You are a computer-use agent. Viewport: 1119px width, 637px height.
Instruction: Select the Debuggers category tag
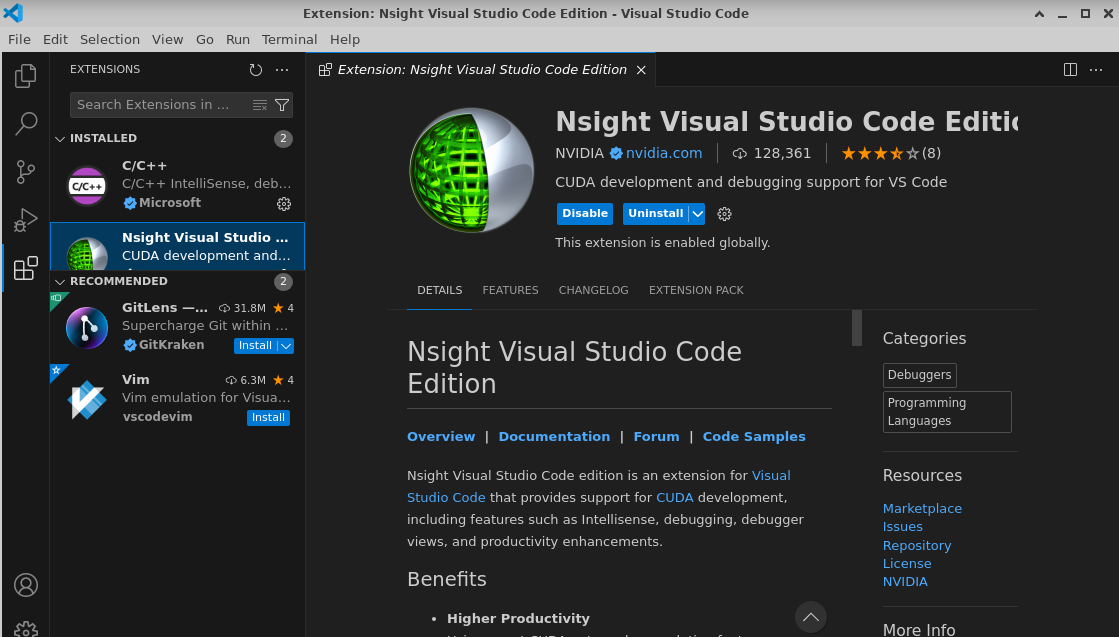pyautogui.click(x=919, y=375)
